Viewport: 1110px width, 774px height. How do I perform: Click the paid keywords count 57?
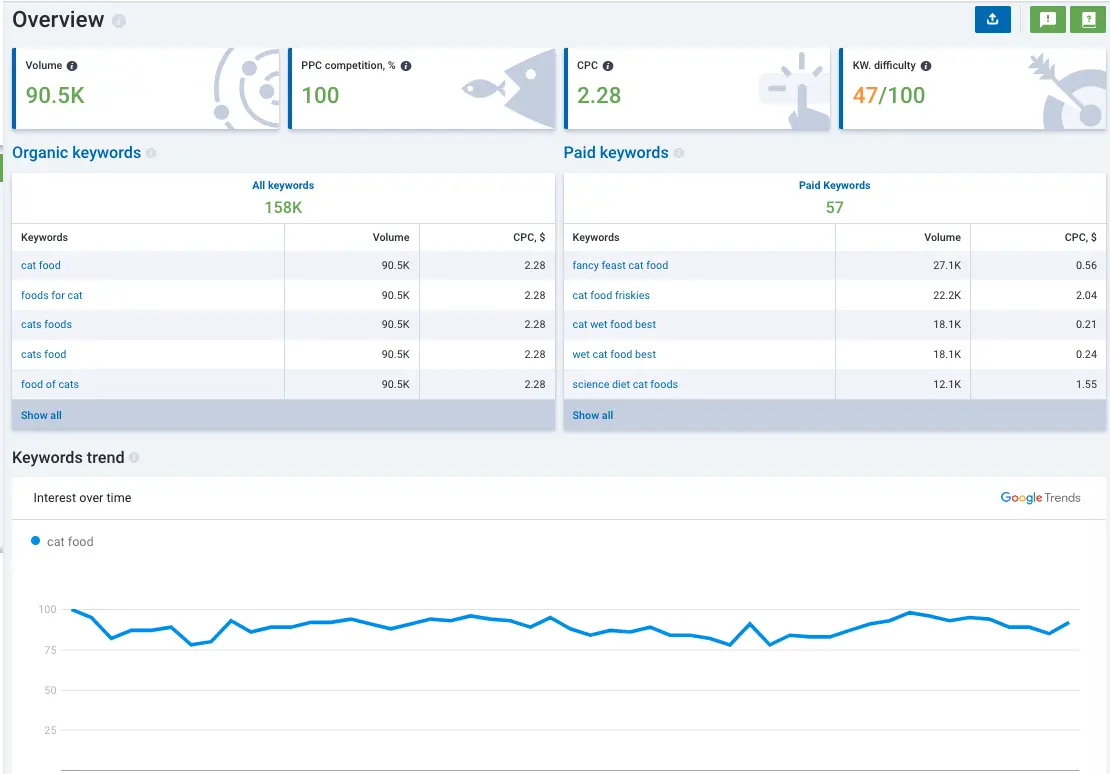[x=835, y=207]
